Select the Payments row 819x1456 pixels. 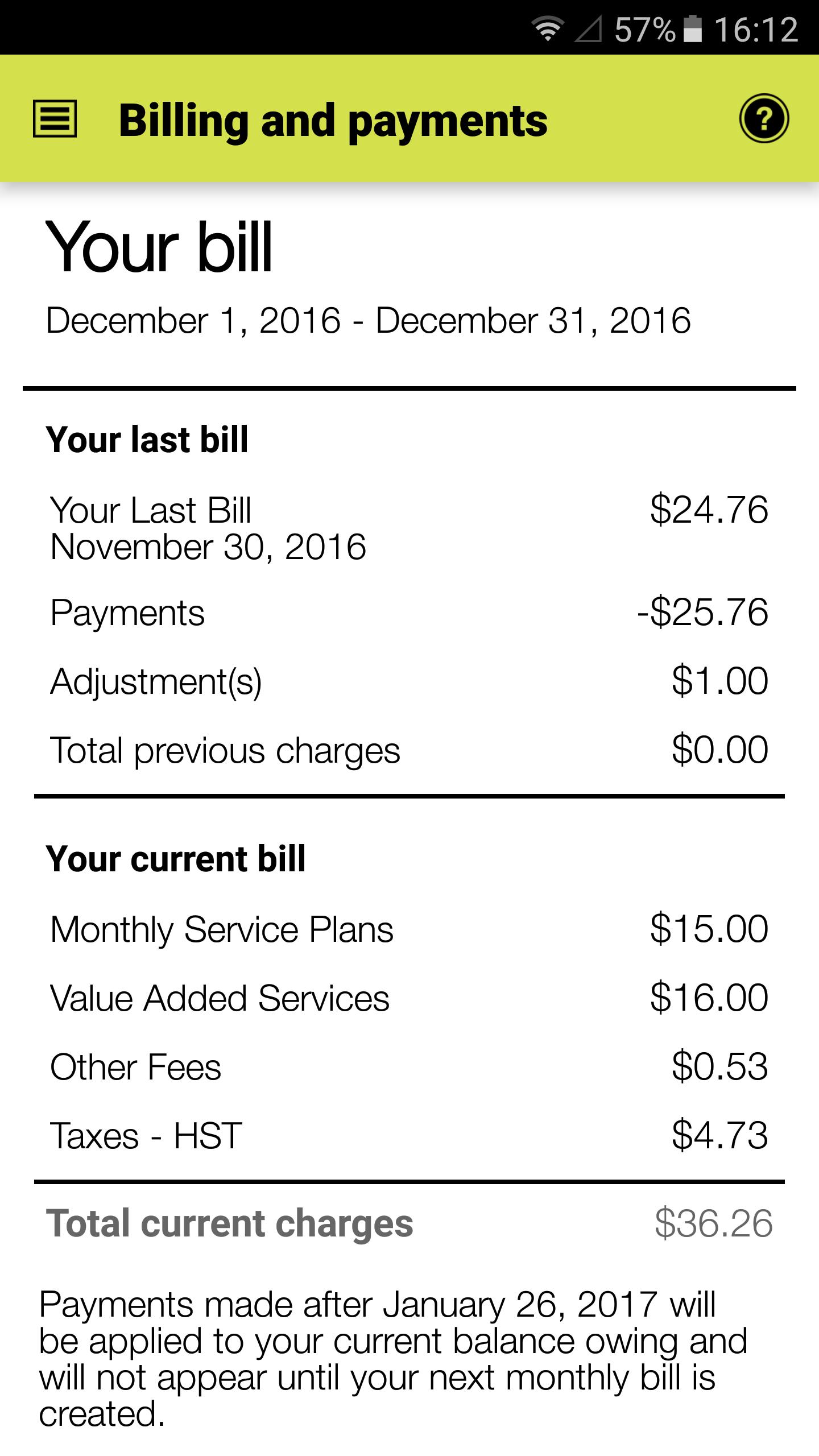tap(409, 613)
